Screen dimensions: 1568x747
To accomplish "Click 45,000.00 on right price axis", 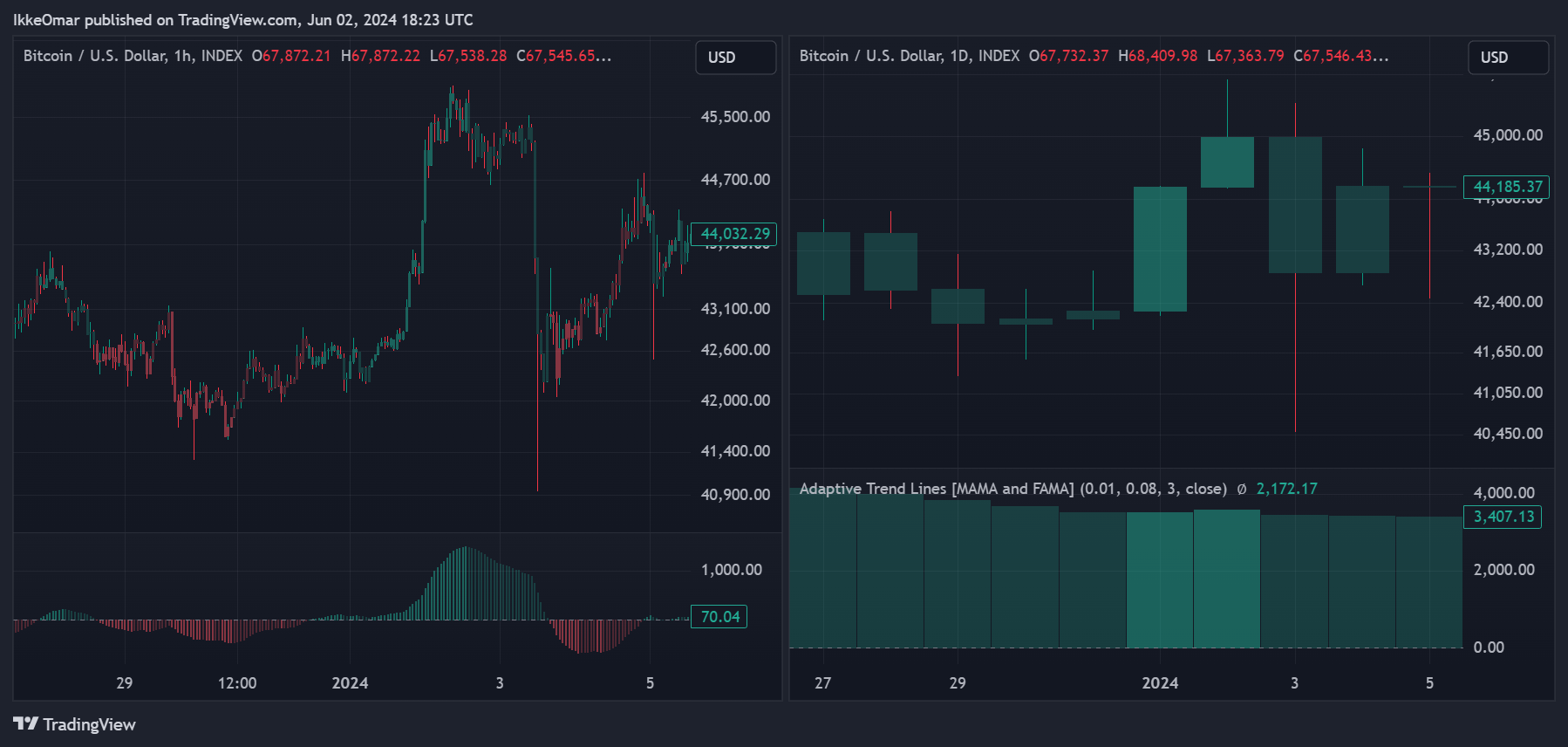I will pos(1508,135).
